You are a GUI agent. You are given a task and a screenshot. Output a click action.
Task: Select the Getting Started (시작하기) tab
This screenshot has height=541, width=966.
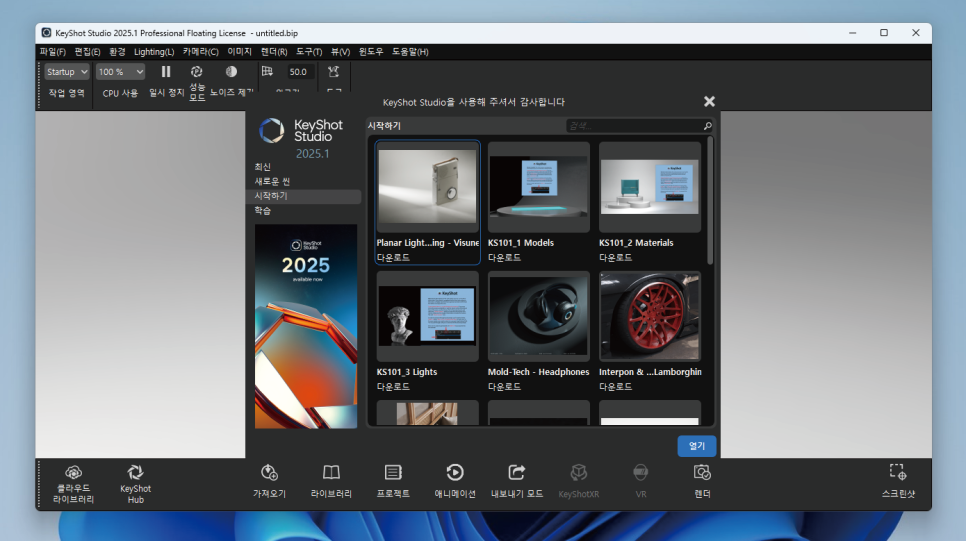point(304,196)
